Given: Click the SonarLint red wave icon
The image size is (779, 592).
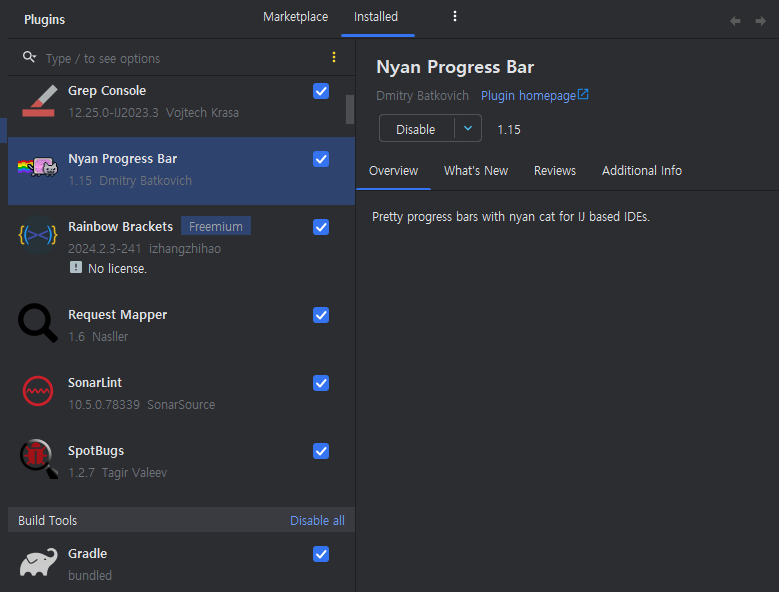Looking at the screenshot, I should pyautogui.click(x=38, y=391).
